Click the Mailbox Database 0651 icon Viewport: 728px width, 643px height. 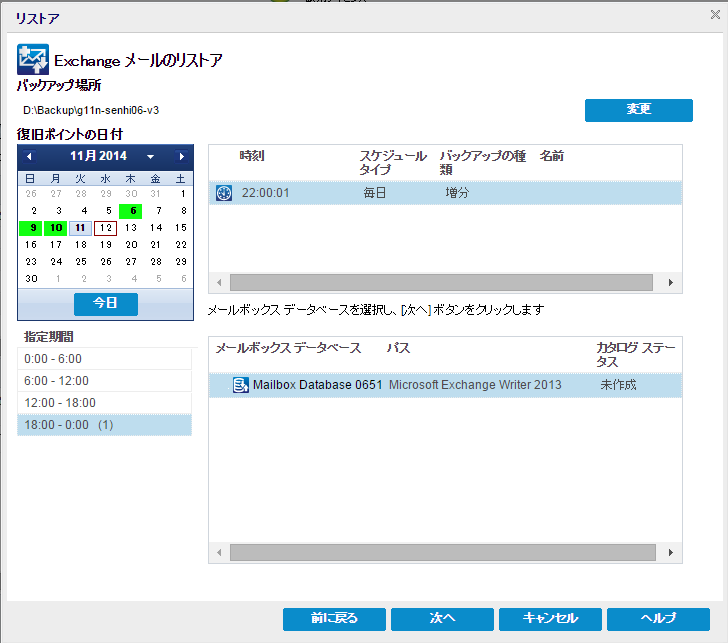pyautogui.click(x=240, y=385)
